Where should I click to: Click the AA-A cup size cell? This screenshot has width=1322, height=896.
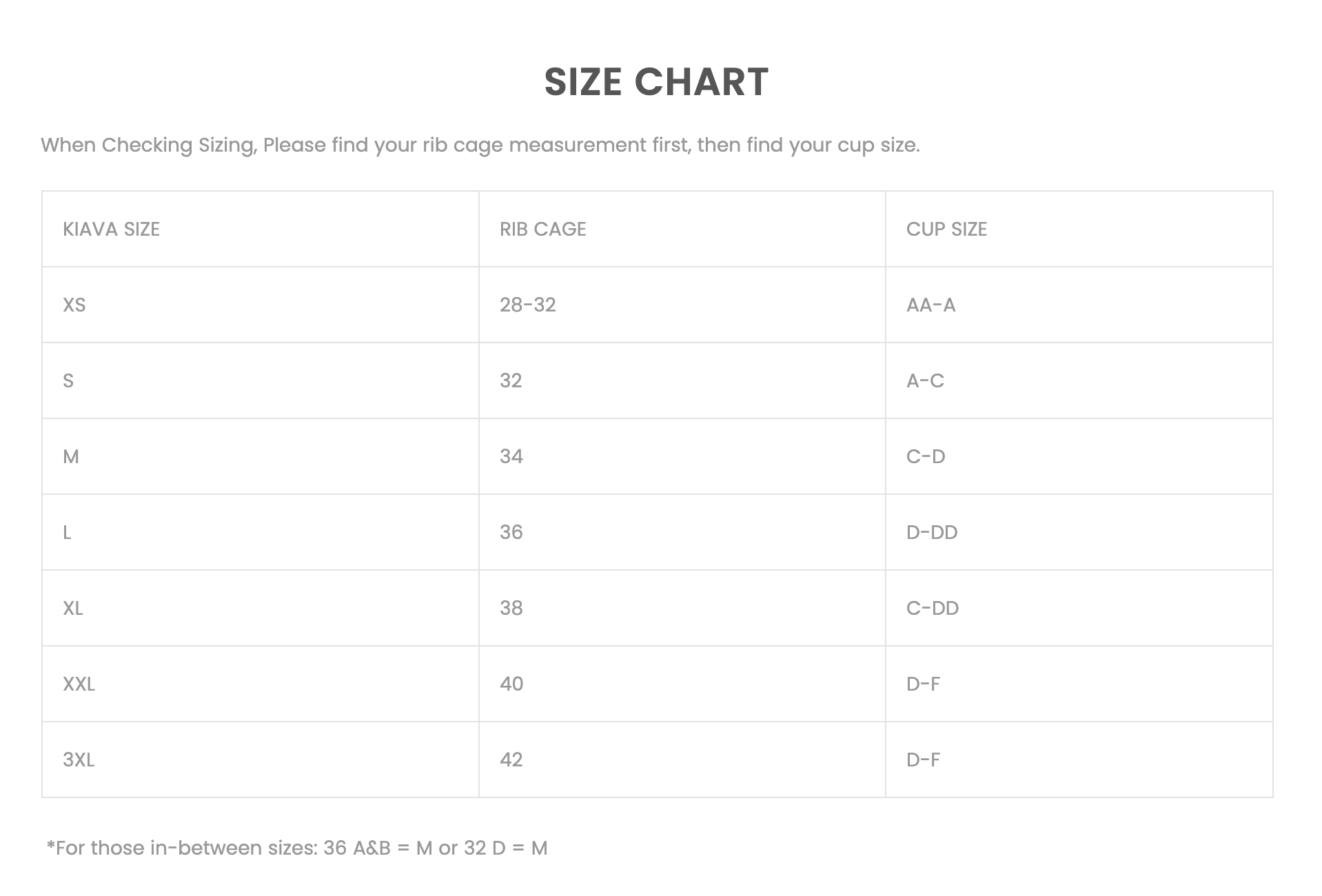931,305
